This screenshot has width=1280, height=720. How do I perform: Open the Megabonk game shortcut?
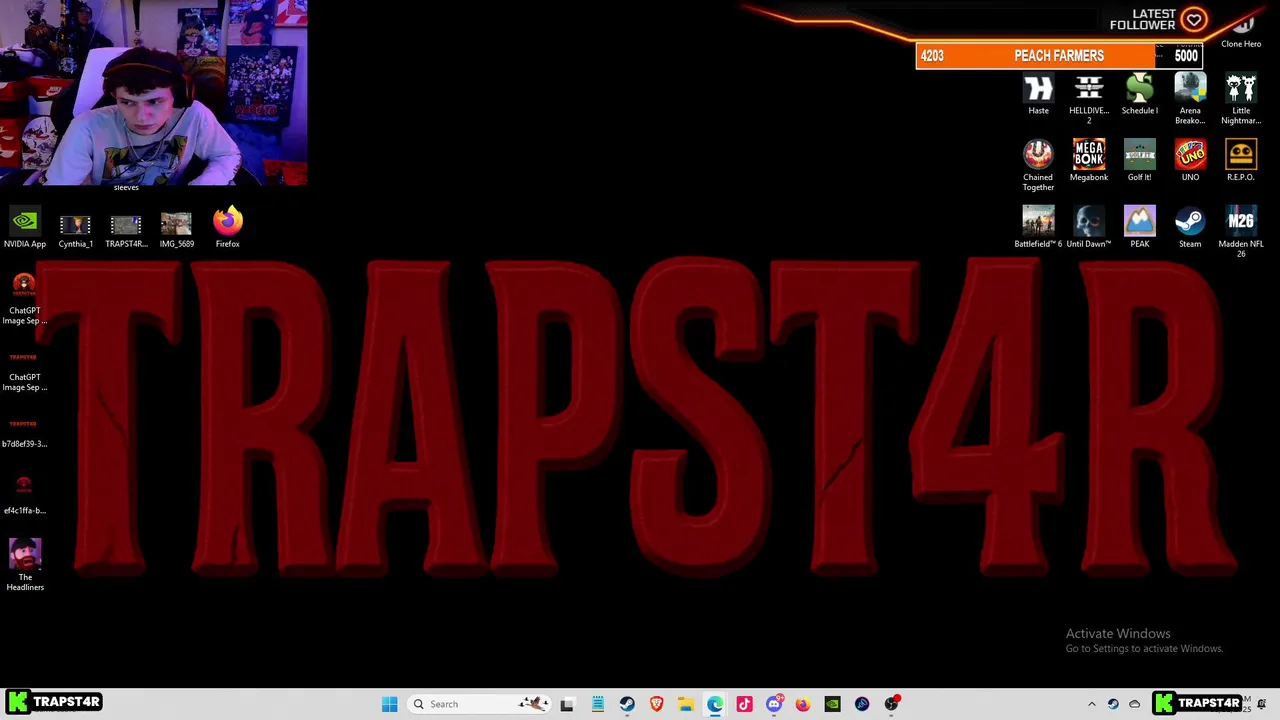1089,161
